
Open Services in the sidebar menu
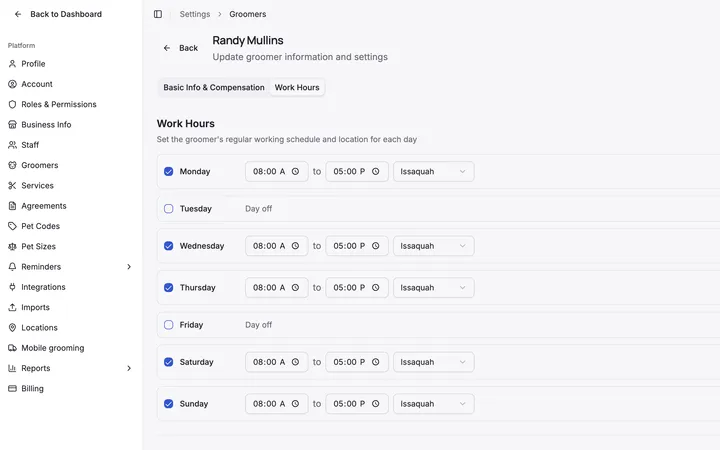(37, 186)
